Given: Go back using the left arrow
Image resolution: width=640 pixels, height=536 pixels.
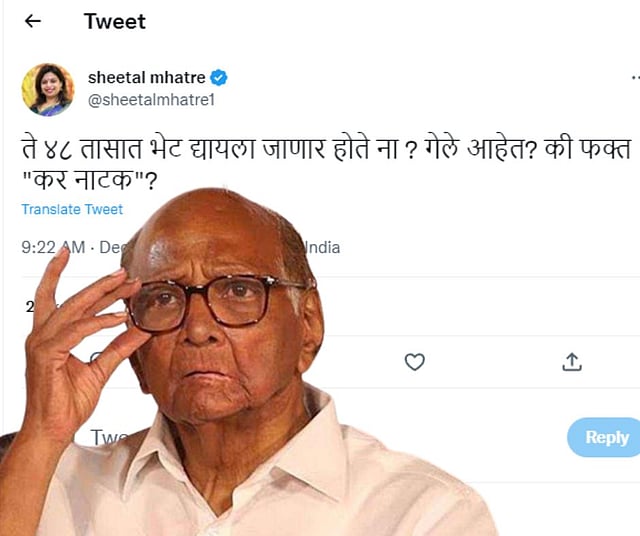Looking at the screenshot, I should pyautogui.click(x=33, y=21).
